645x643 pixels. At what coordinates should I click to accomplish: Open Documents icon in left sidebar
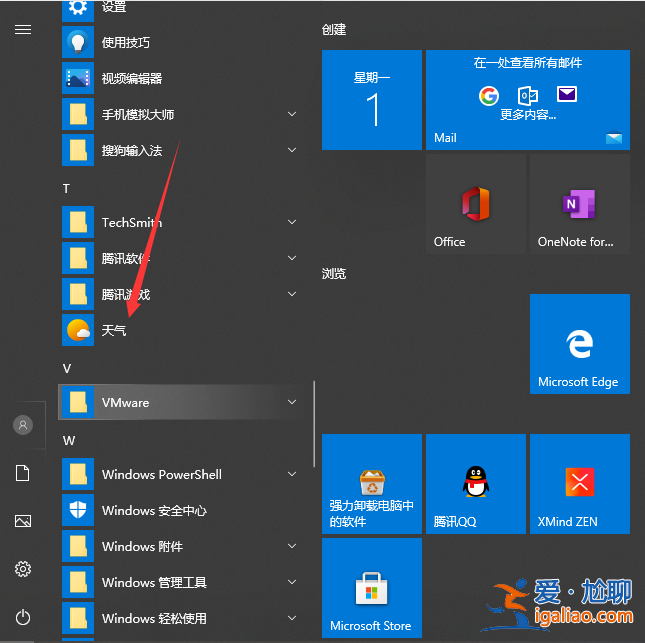[x=23, y=473]
